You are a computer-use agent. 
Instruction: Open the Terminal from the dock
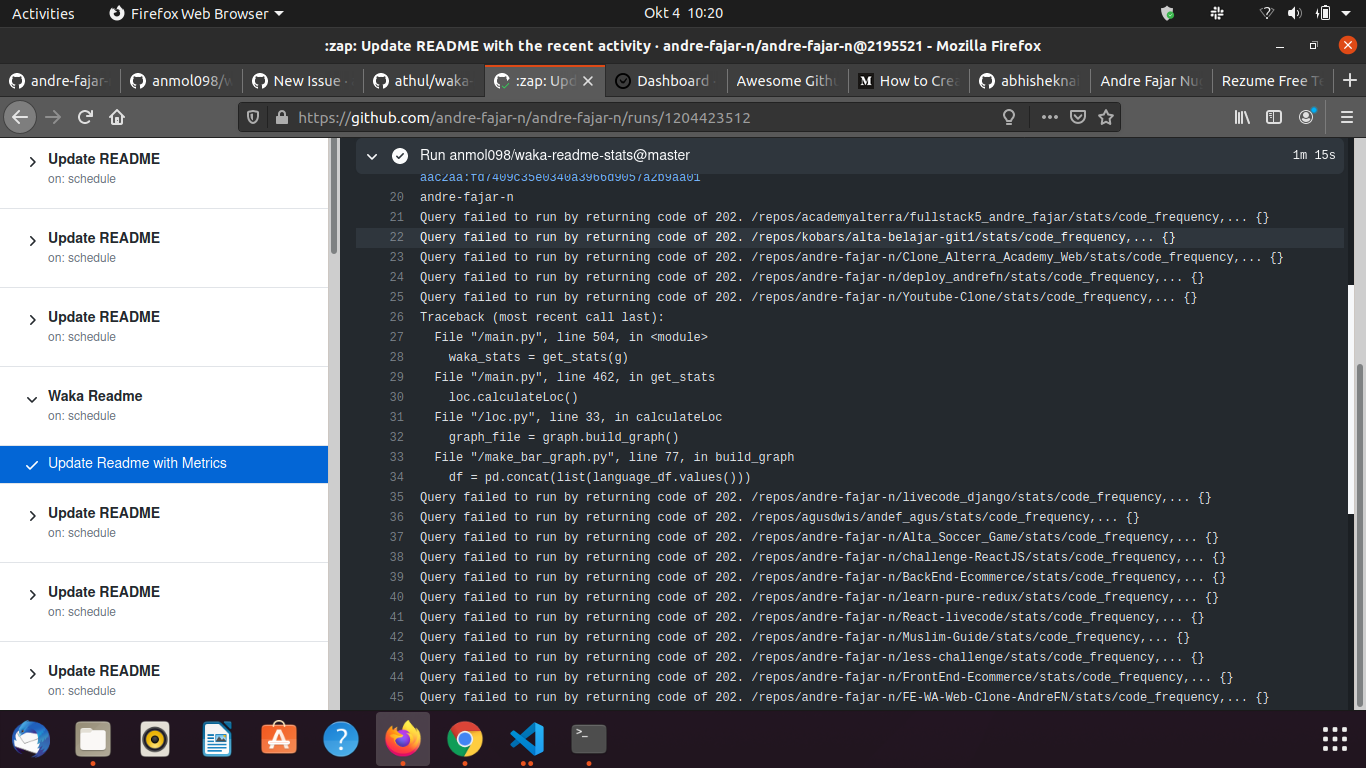click(x=588, y=739)
